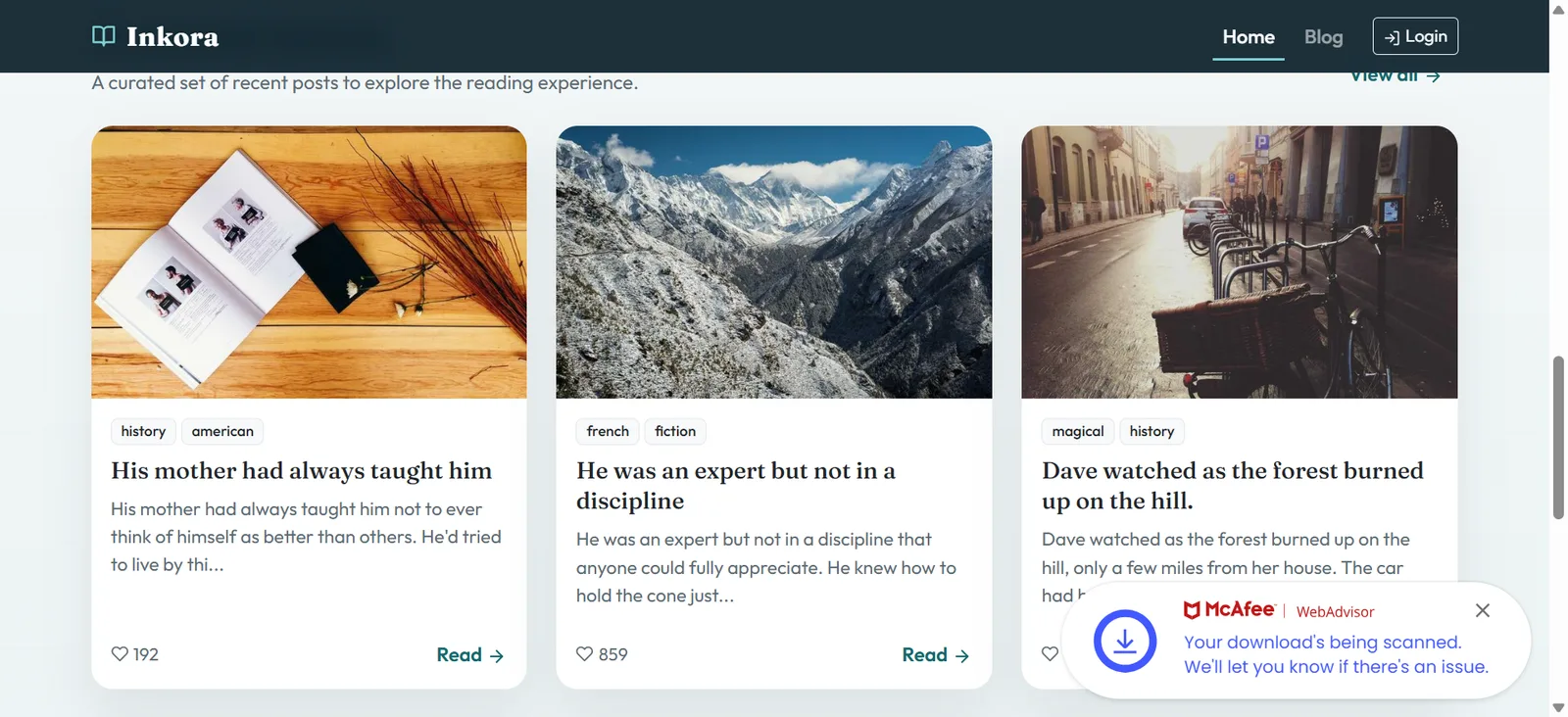Click the McAfee download scan icon

point(1125,641)
